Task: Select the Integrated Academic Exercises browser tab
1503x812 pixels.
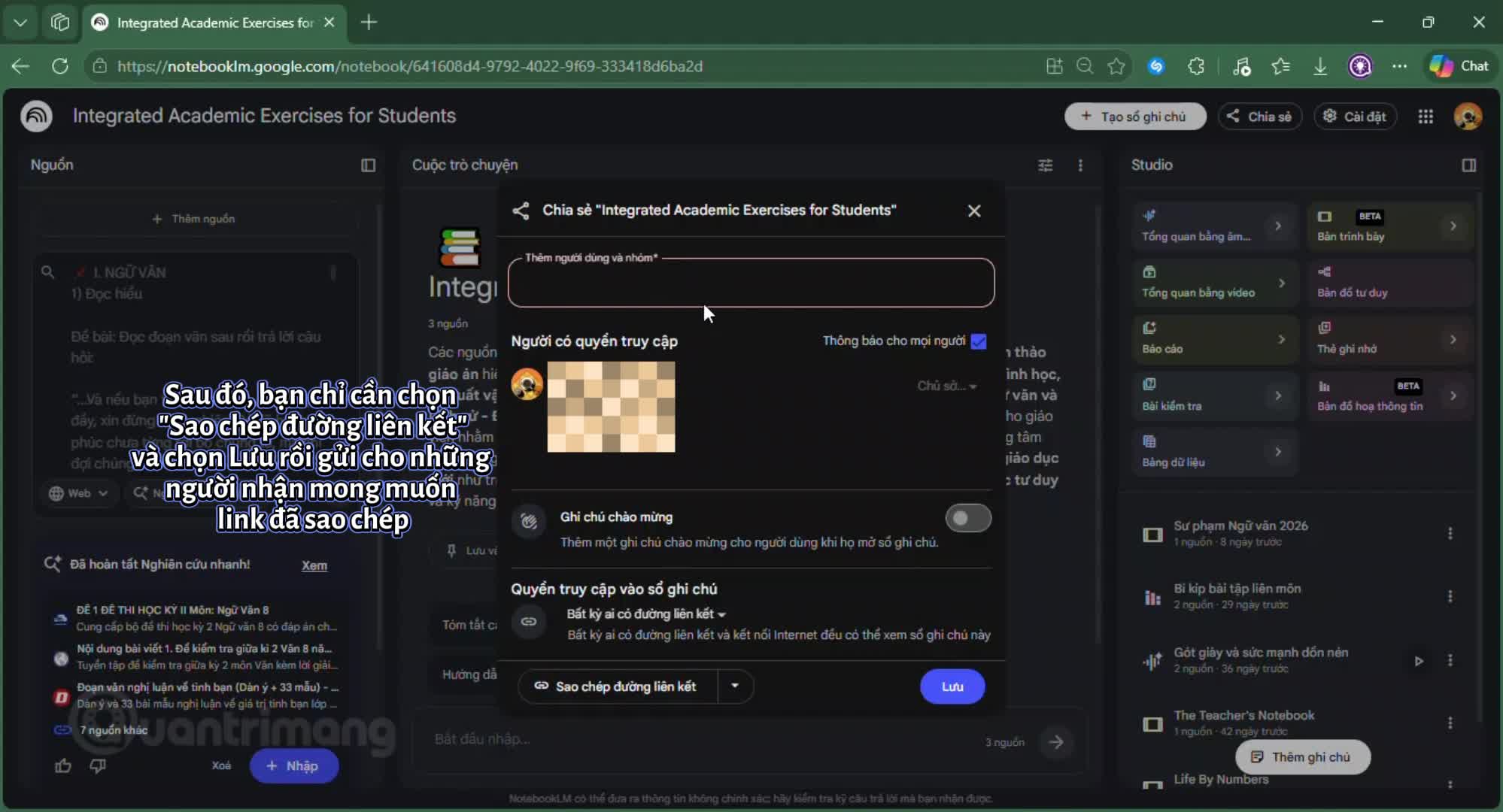Action: pyautogui.click(x=214, y=23)
